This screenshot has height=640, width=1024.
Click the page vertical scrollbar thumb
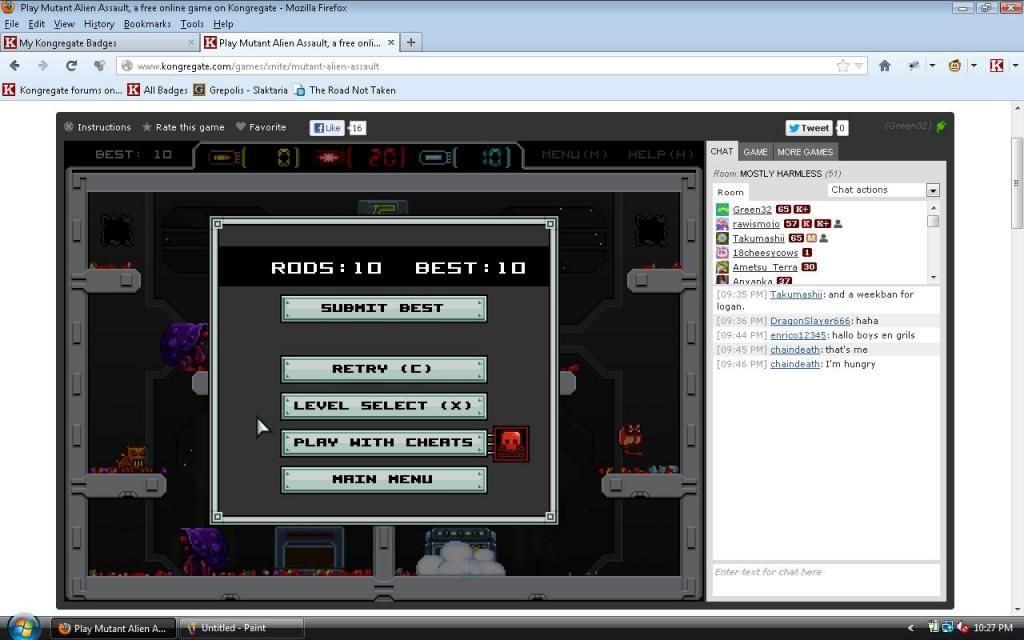(1017, 183)
